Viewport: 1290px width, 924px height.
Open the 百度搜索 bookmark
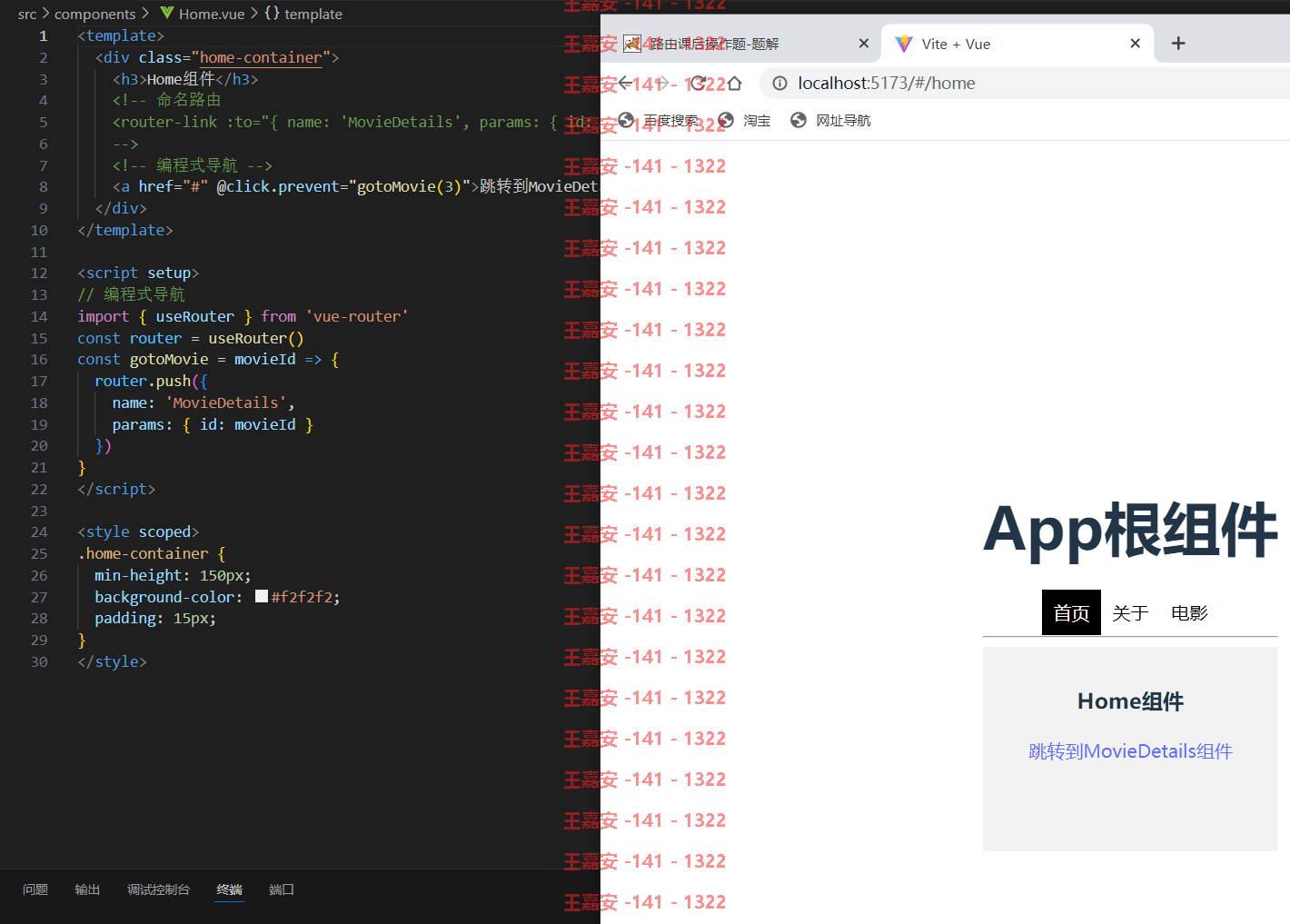659,121
